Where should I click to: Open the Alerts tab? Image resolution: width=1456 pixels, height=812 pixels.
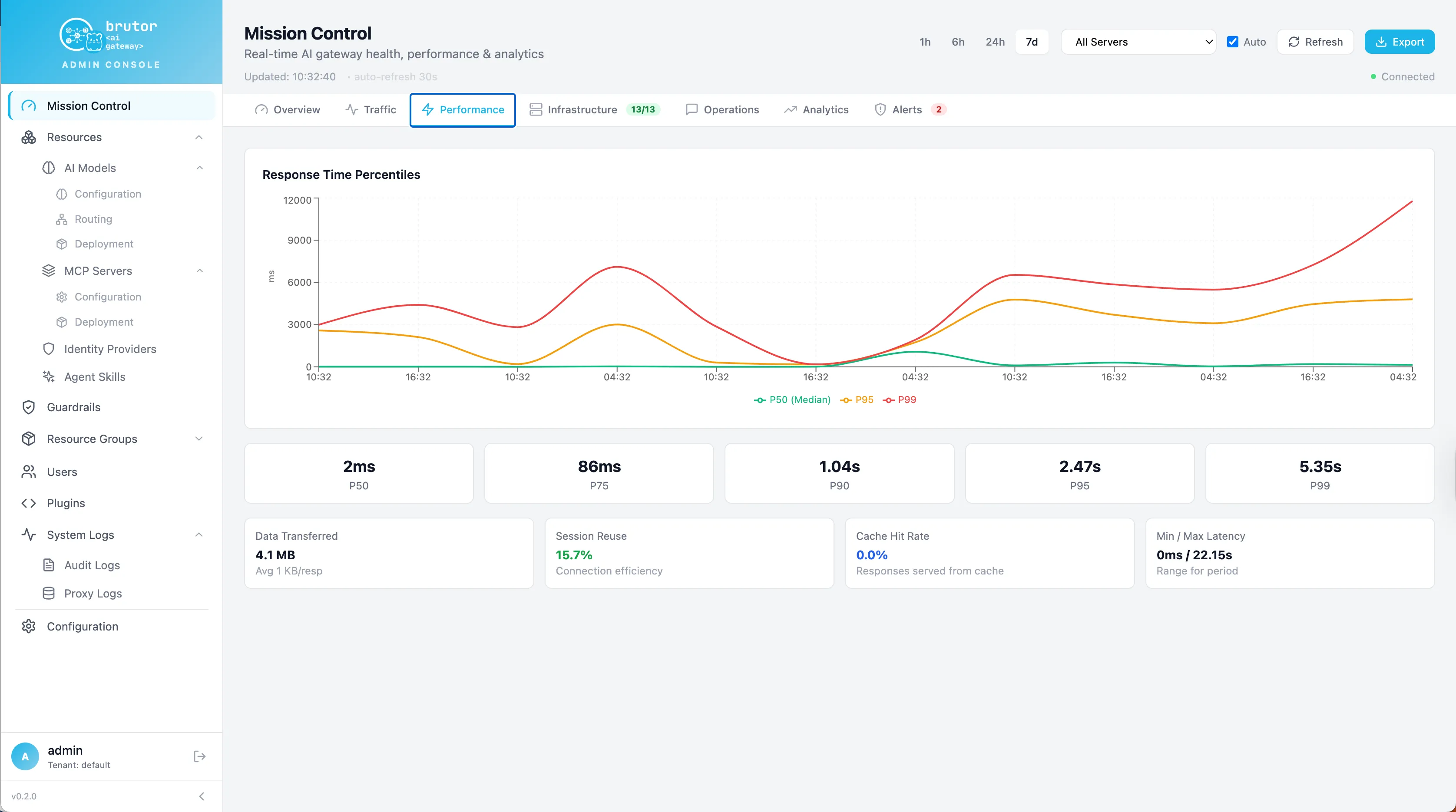click(910, 109)
